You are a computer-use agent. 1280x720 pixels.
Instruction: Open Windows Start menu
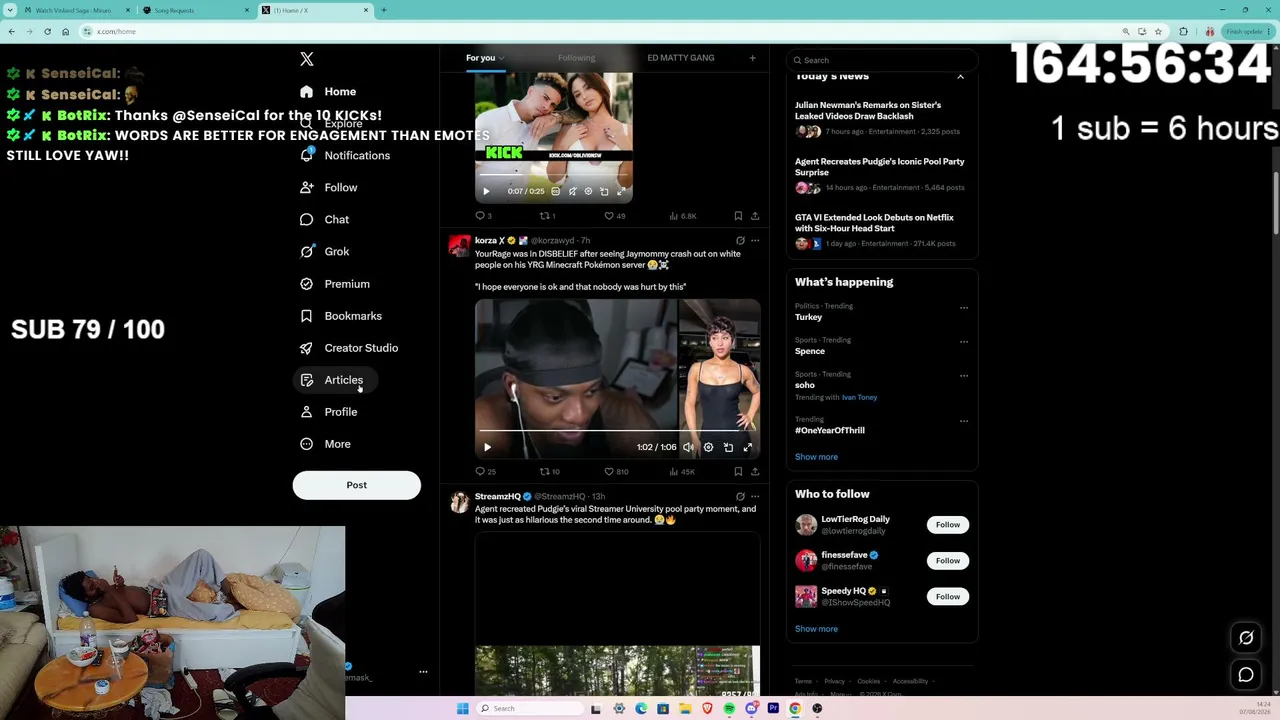click(462, 709)
